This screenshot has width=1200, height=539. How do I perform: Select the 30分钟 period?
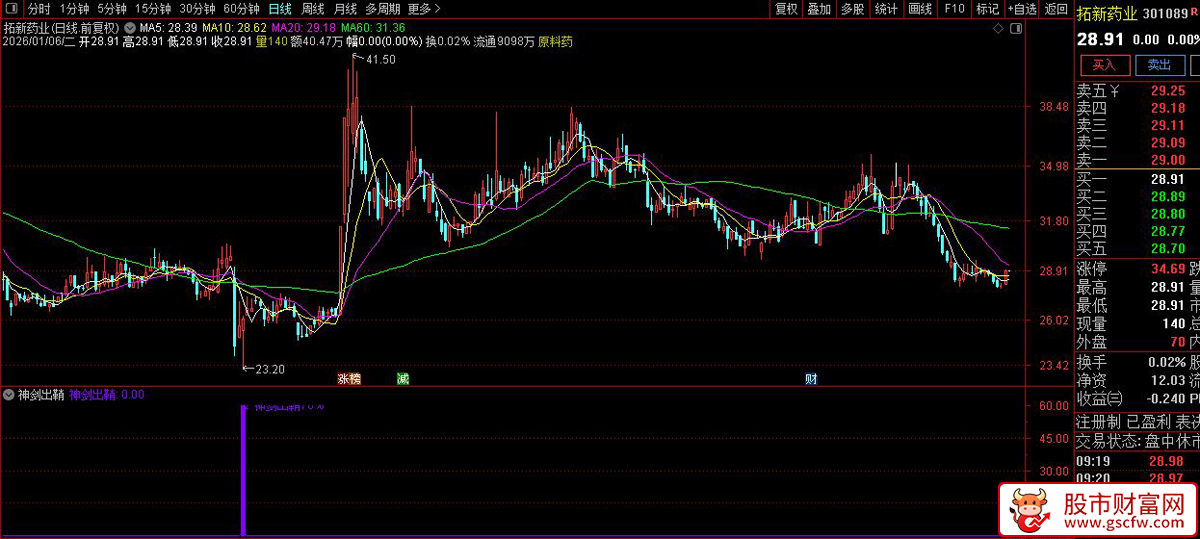click(x=197, y=9)
